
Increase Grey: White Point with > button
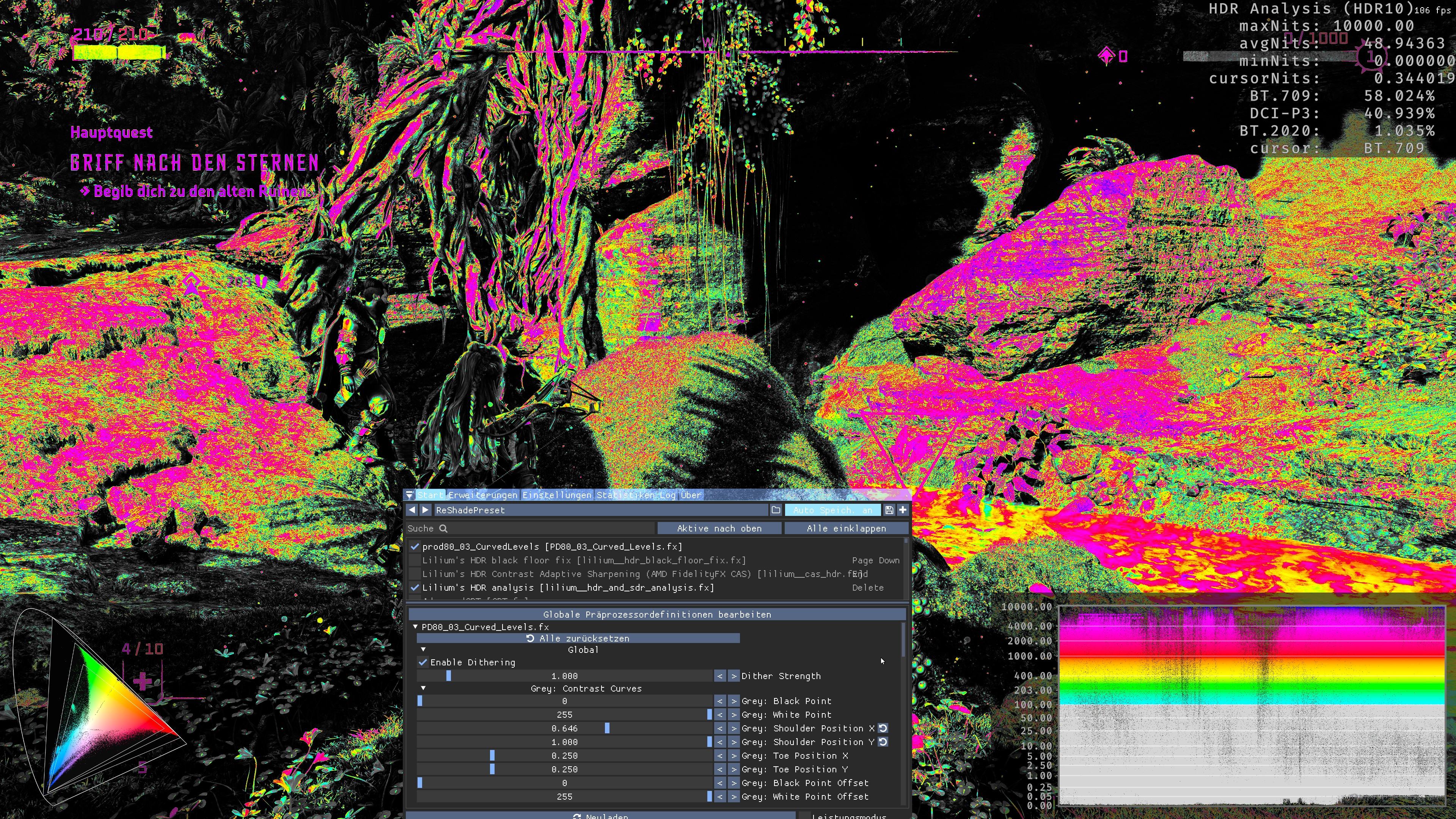[x=733, y=715]
